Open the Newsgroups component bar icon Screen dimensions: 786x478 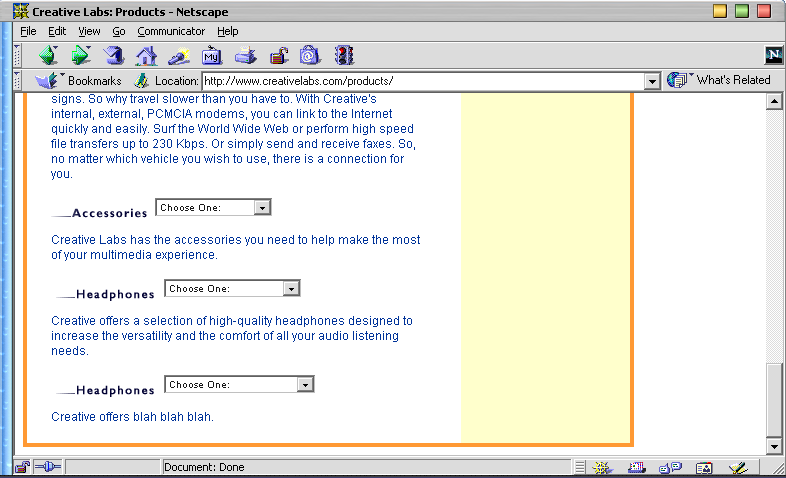point(670,467)
